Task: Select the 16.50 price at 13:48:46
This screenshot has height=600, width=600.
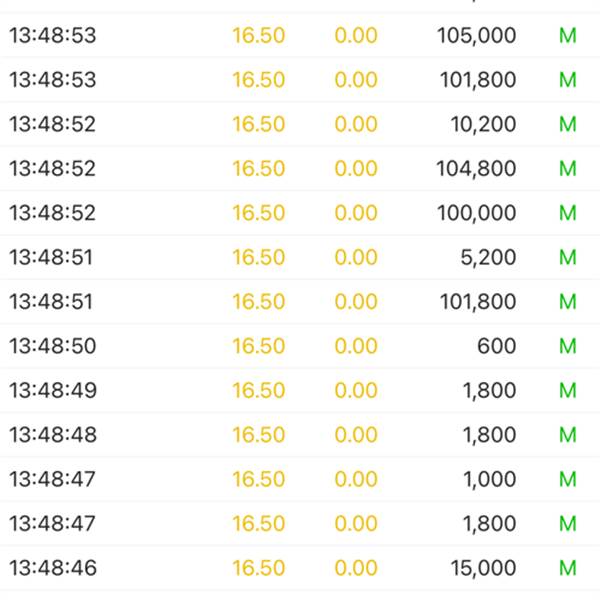Action: pos(259,568)
